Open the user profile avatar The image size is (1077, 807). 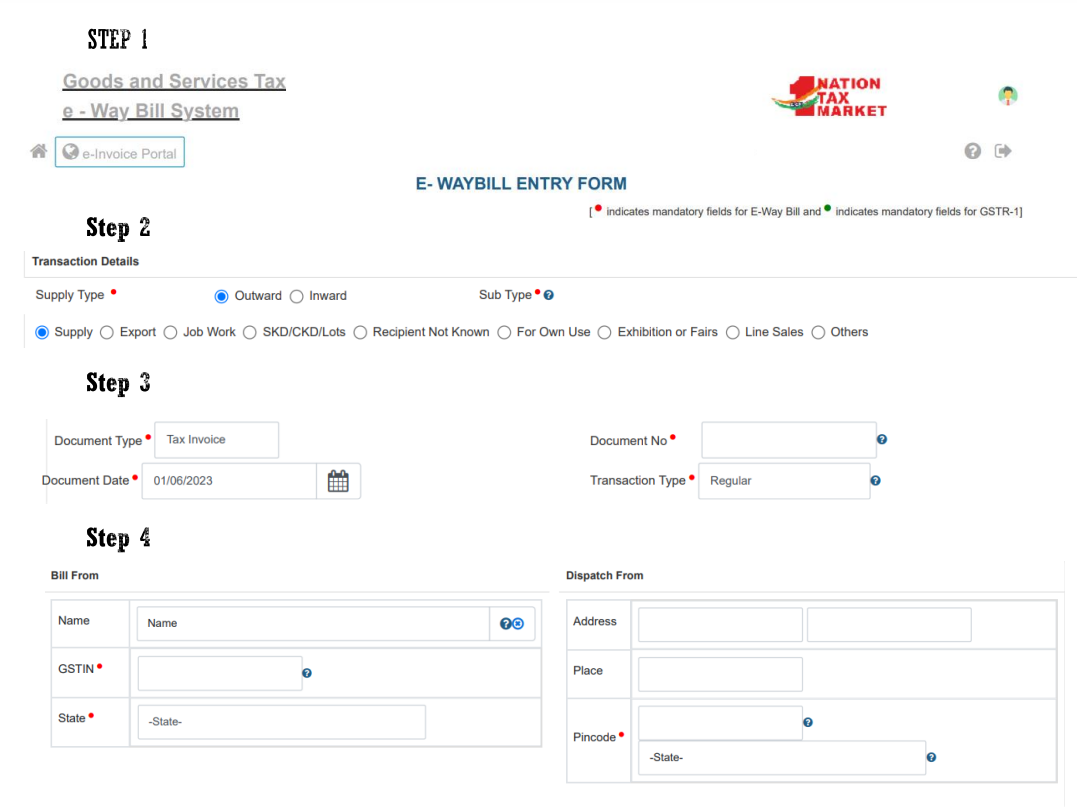coord(1007,96)
